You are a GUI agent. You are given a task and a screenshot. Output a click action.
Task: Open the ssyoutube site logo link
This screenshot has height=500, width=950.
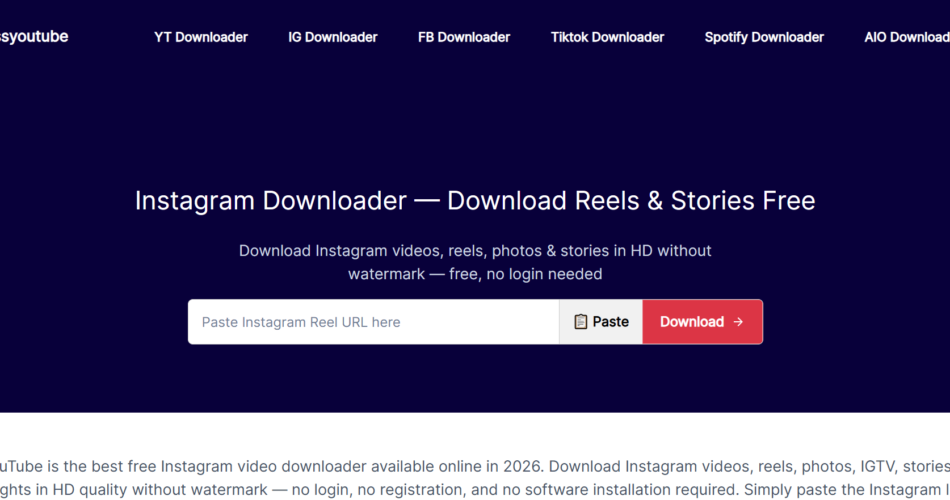pyautogui.click(x=34, y=36)
